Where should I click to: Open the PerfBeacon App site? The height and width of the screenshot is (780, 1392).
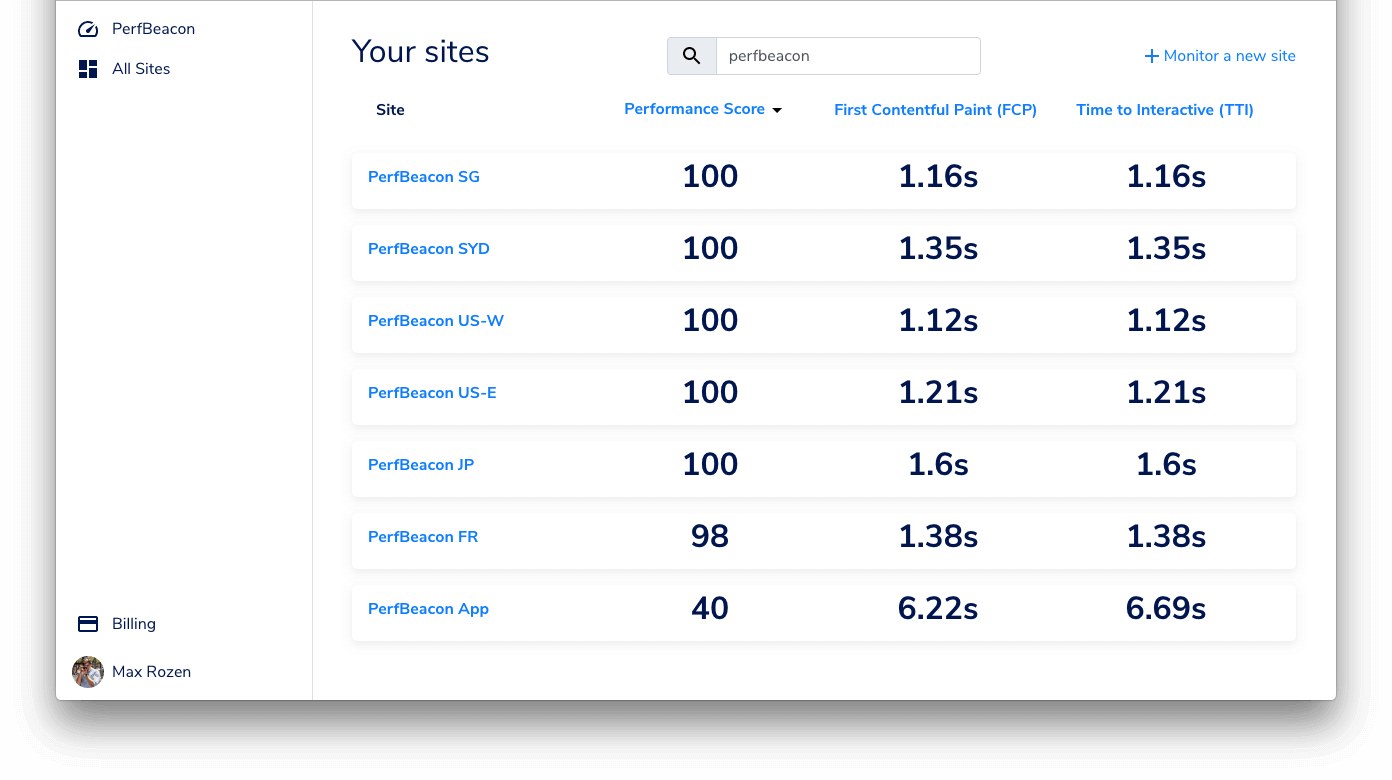click(428, 609)
